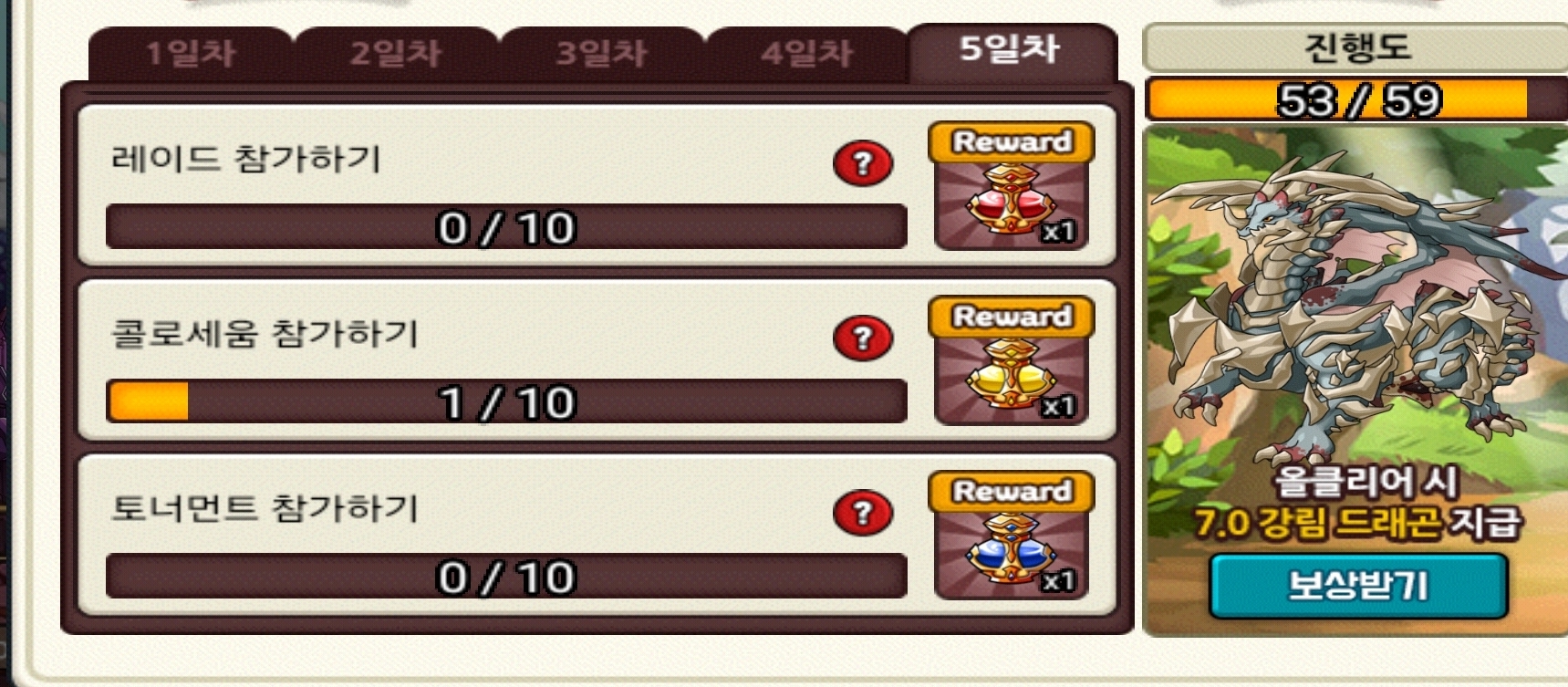Viewport: 1568px width, 687px height.
Task: Open the help question mark for 토너먼트 참가하기
Action: pyautogui.click(x=863, y=513)
